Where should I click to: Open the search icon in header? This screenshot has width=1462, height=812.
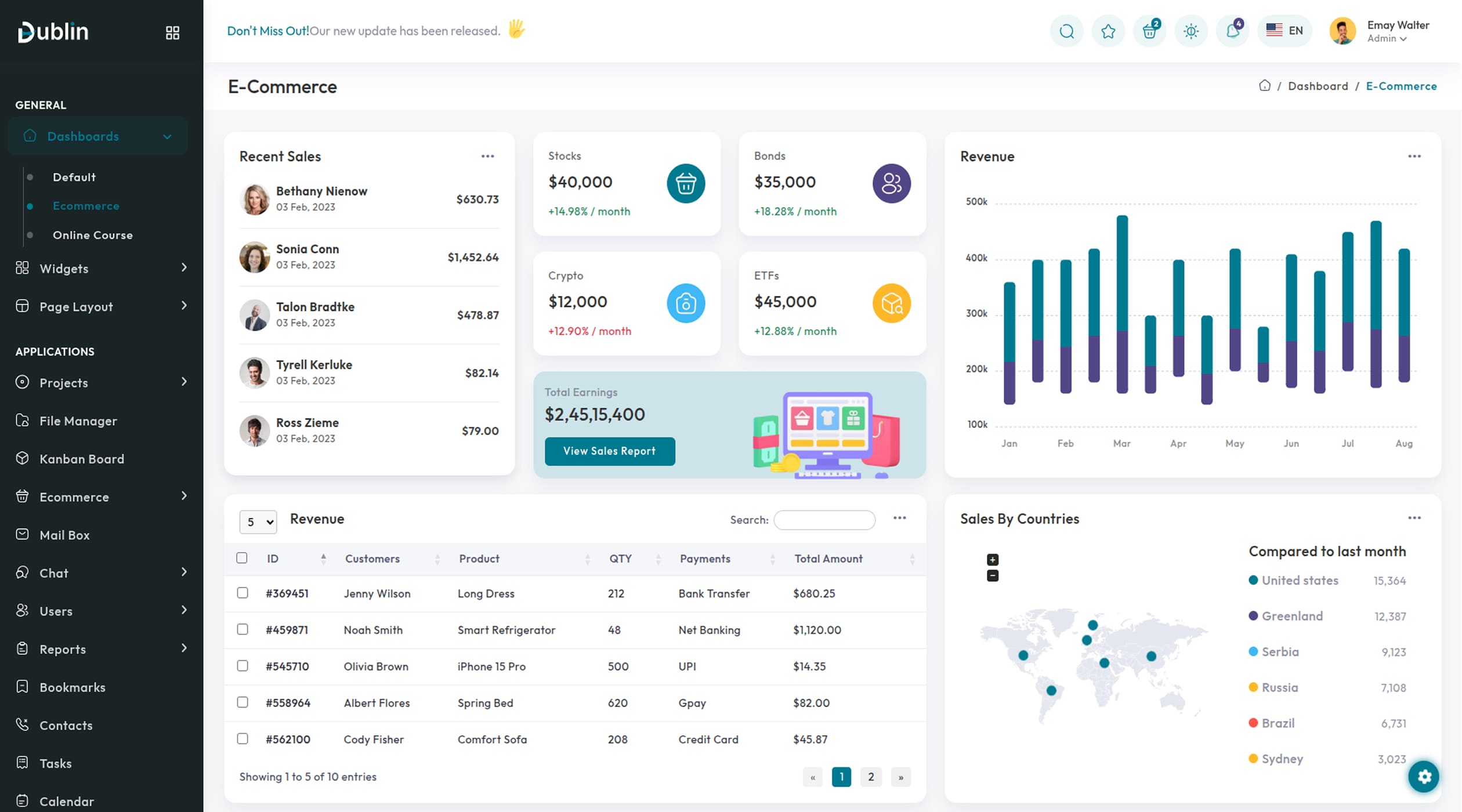(1066, 31)
